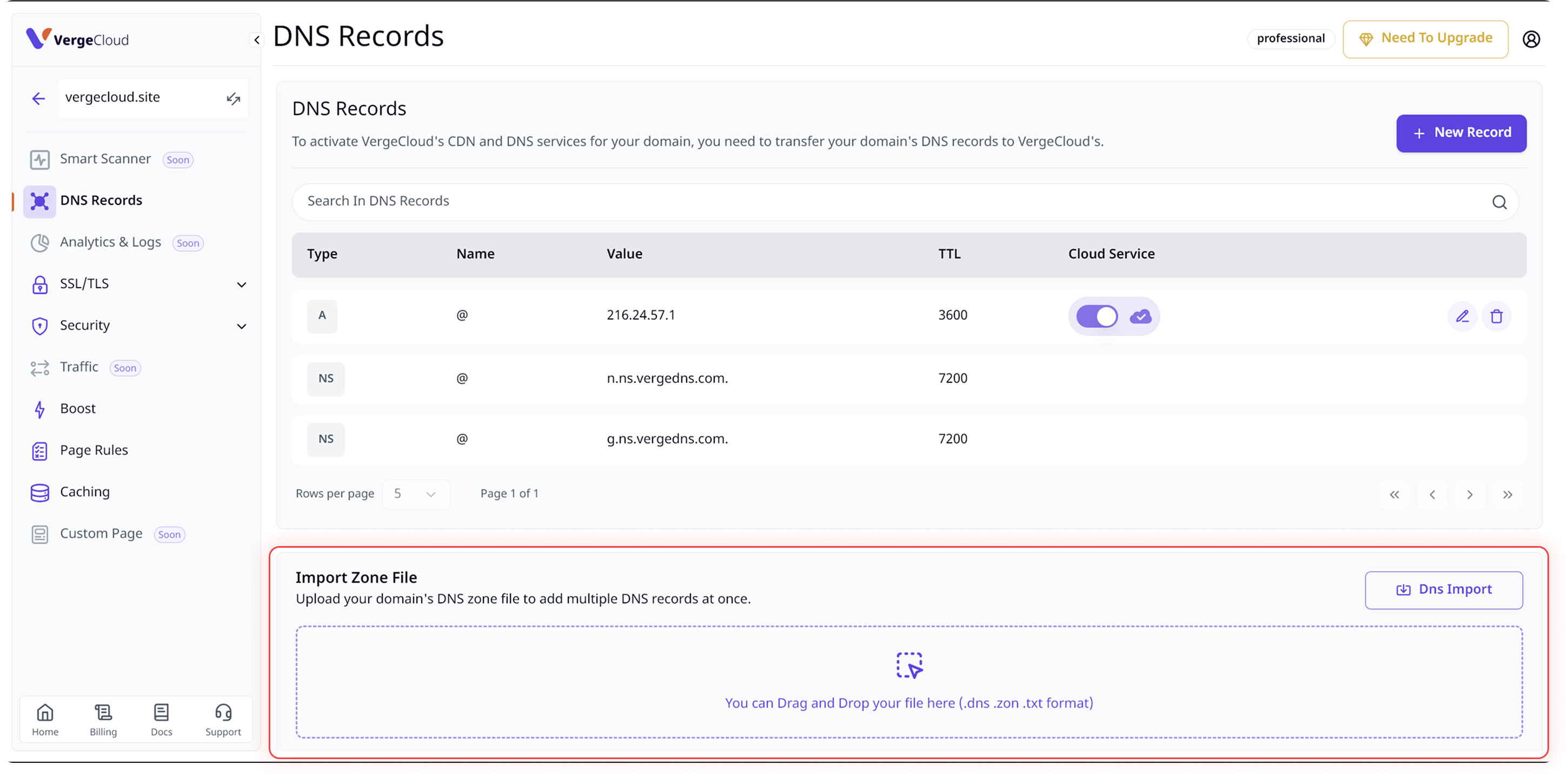1568x778 pixels.
Task: Open Support from the bottom bar
Action: tap(223, 720)
